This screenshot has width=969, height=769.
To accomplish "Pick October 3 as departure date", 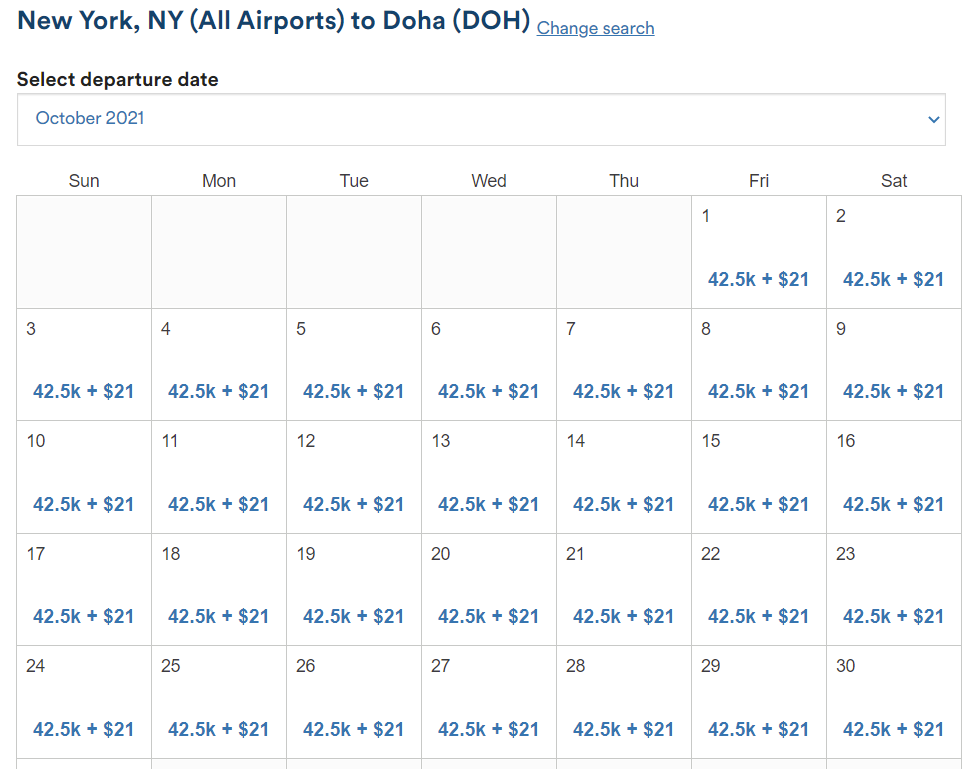I will [83, 391].
